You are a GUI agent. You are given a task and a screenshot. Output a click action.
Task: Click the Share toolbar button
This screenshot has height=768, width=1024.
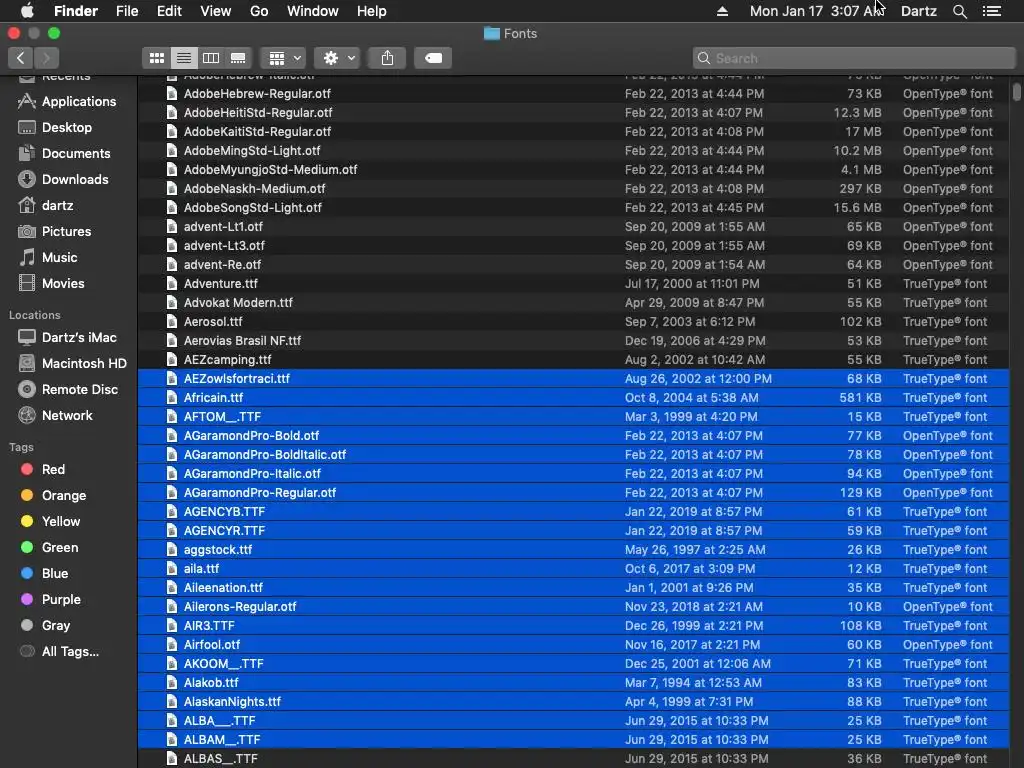pyautogui.click(x=387, y=58)
